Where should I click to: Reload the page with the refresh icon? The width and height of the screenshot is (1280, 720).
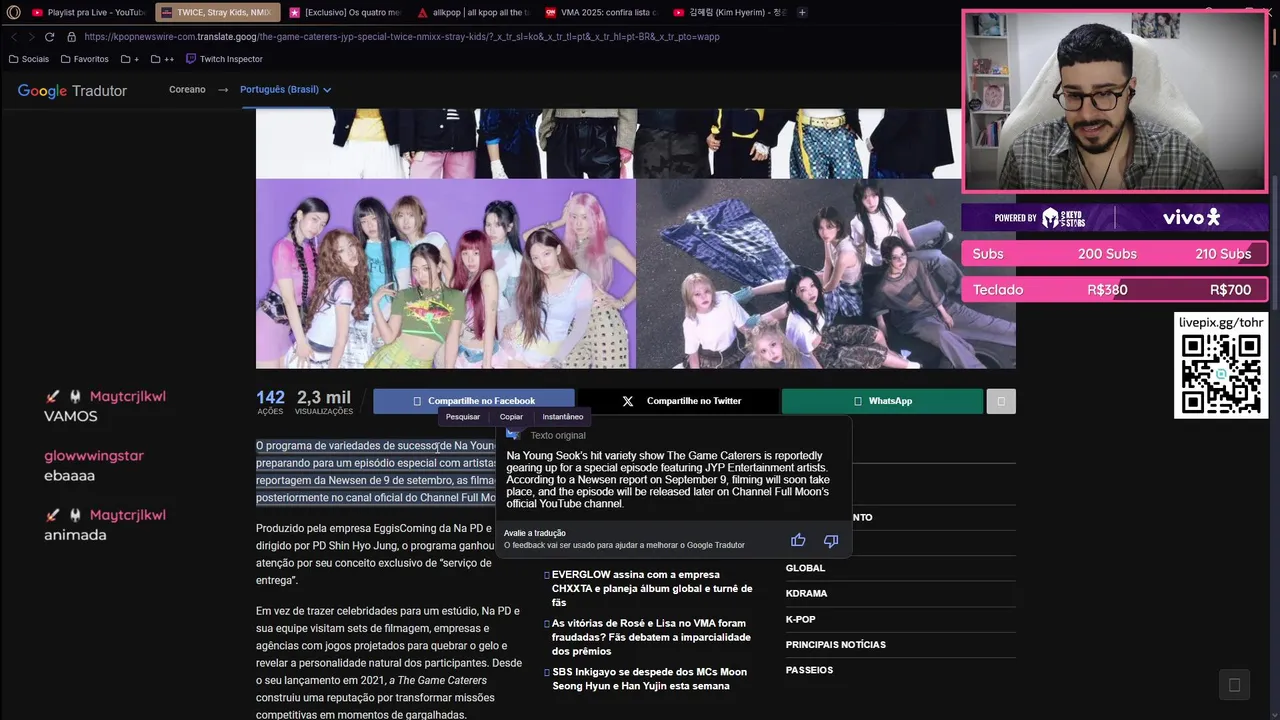point(50,36)
